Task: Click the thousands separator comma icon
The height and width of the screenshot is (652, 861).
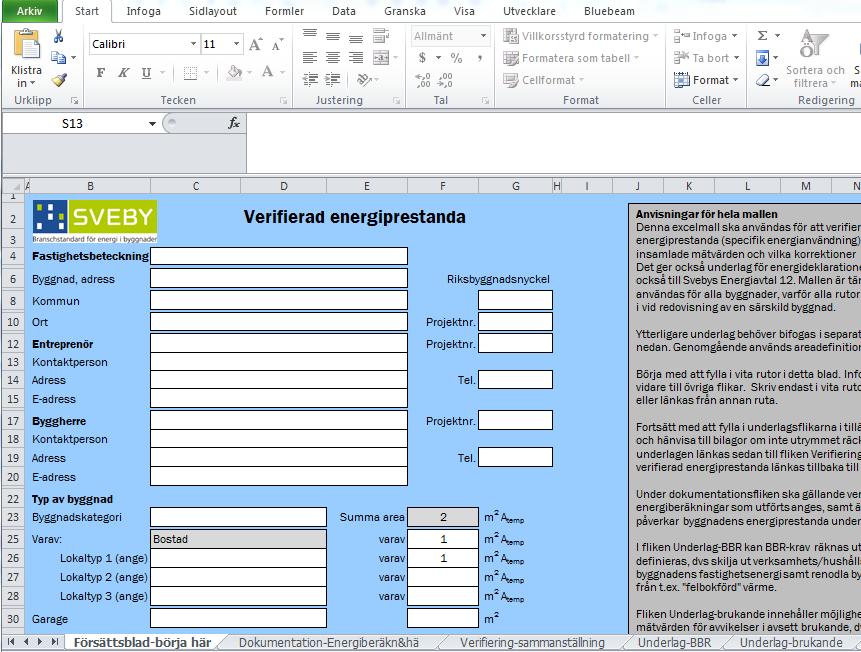Action: point(480,58)
